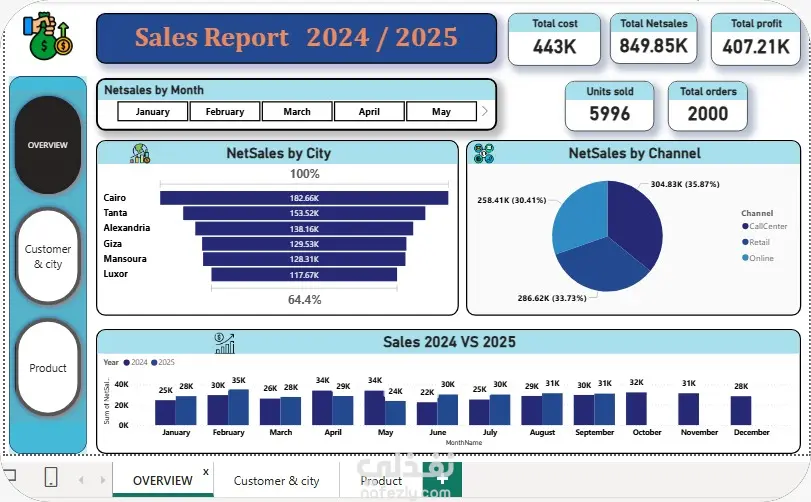The height and width of the screenshot is (502, 811).
Task: Switch to the Product page tab
Action: (x=381, y=480)
